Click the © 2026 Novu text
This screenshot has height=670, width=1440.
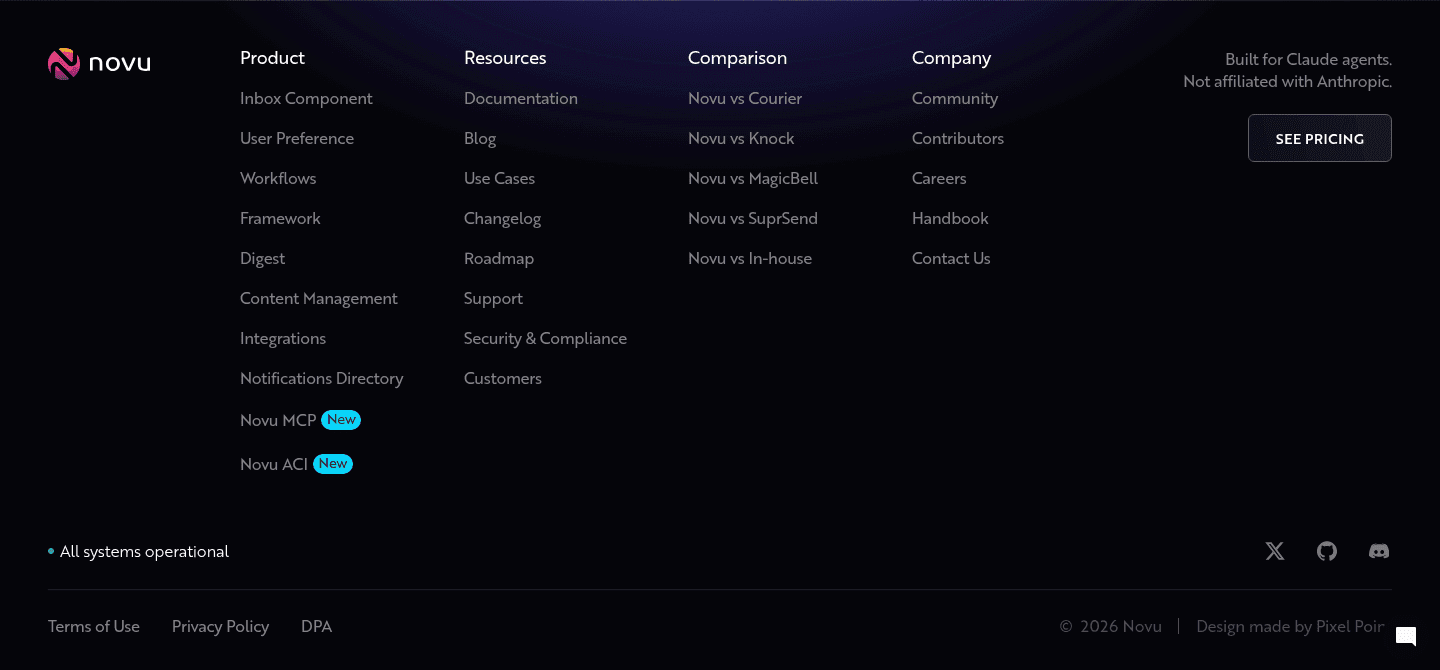coord(1111,626)
